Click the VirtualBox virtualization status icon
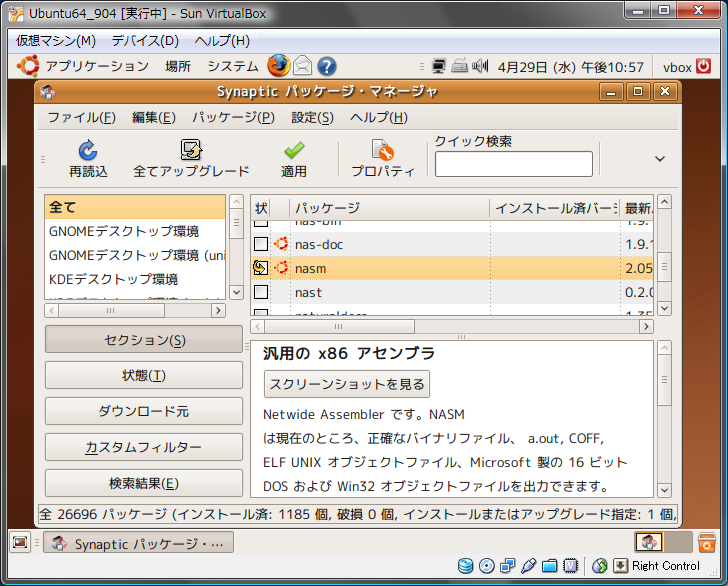Viewport: 728px width, 586px height. click(x=570, y=566)
